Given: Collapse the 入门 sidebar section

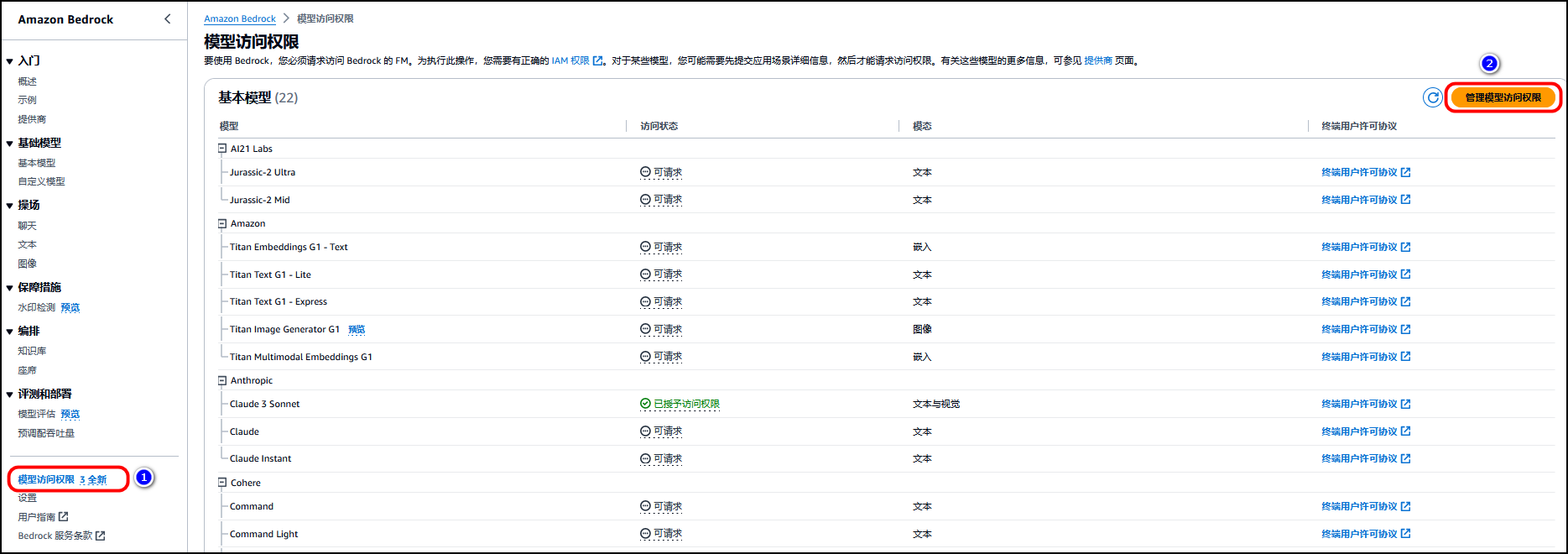Looking at the screenshot, I should click(9, 61).
